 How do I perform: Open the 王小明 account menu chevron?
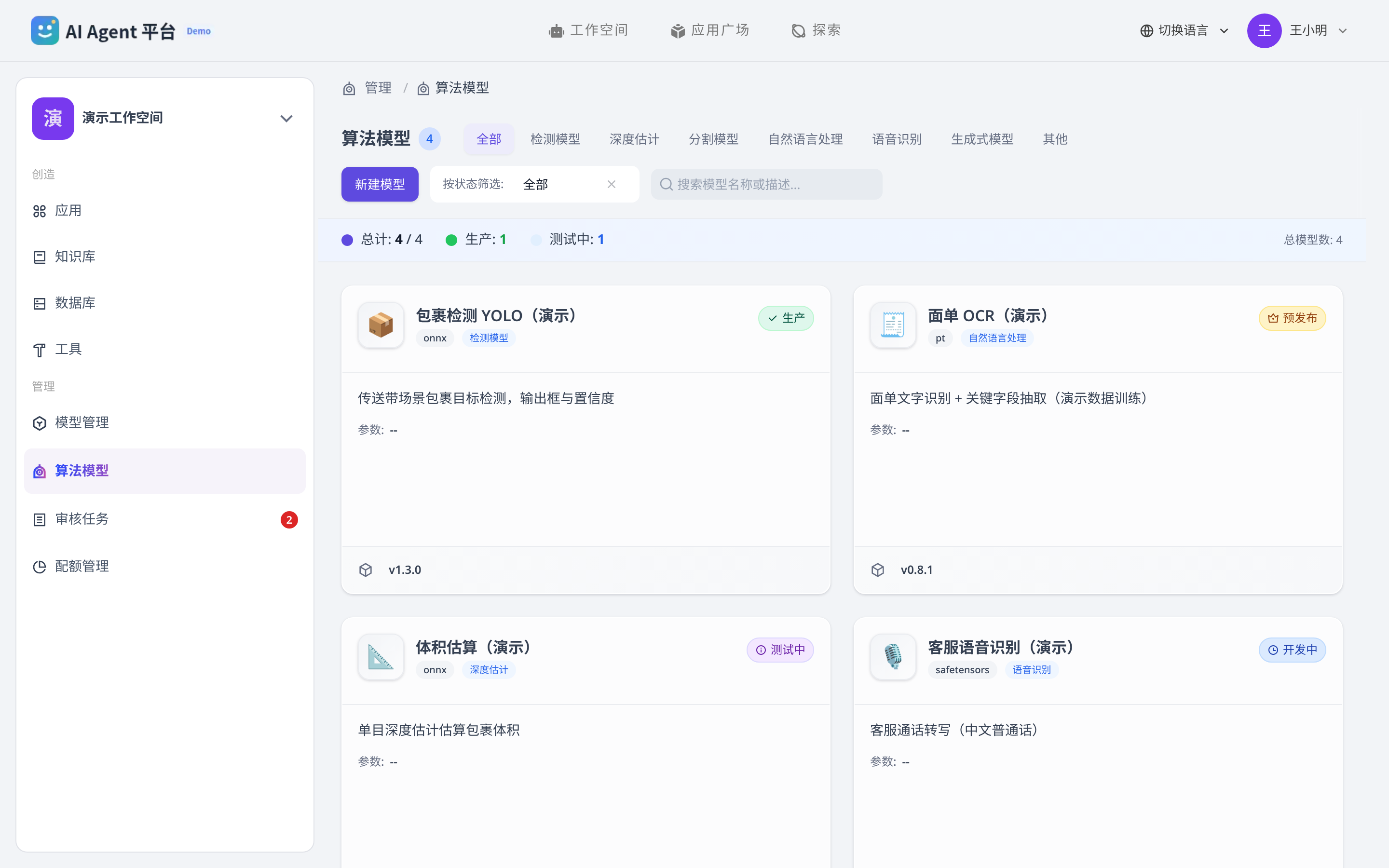[1343, 31]
